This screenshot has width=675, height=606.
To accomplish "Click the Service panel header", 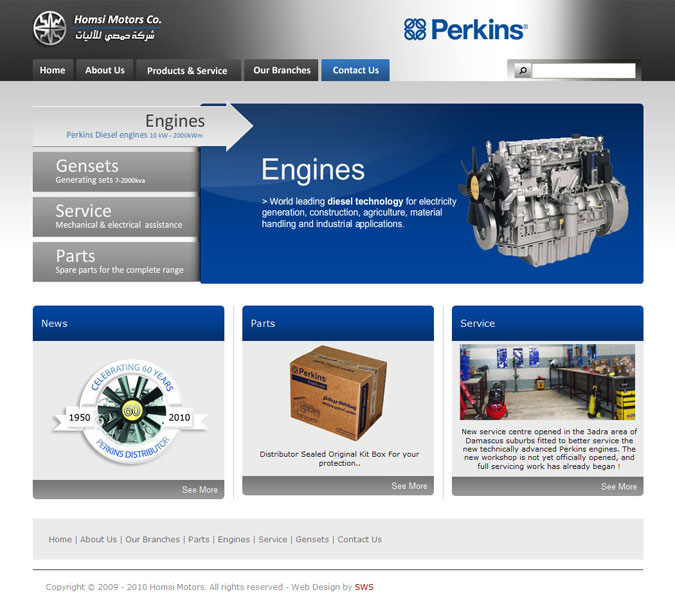I will (x=548, y=323).
